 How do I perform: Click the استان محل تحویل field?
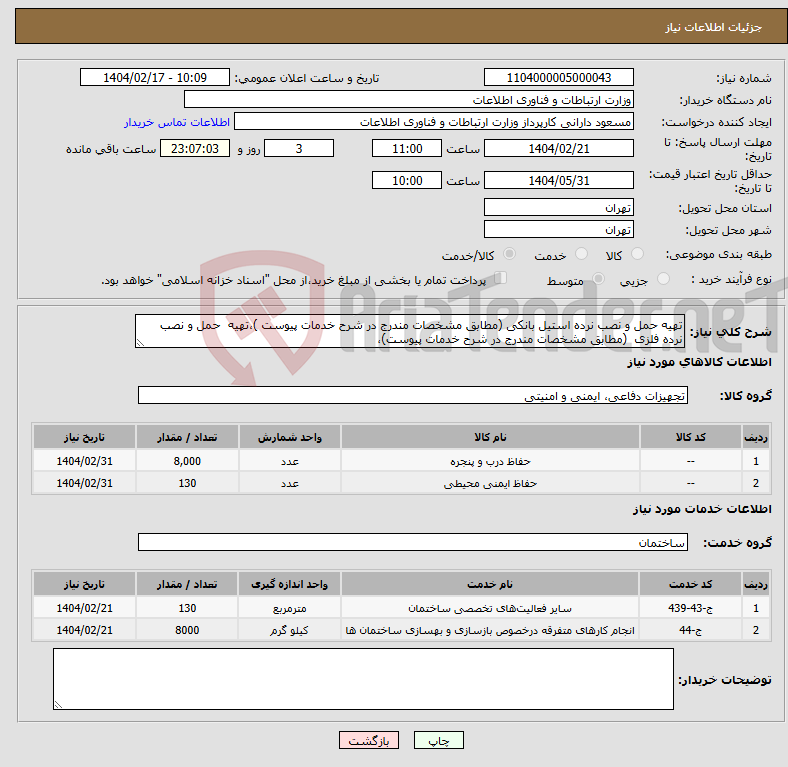pyautogui.click(x=558, y=207)
